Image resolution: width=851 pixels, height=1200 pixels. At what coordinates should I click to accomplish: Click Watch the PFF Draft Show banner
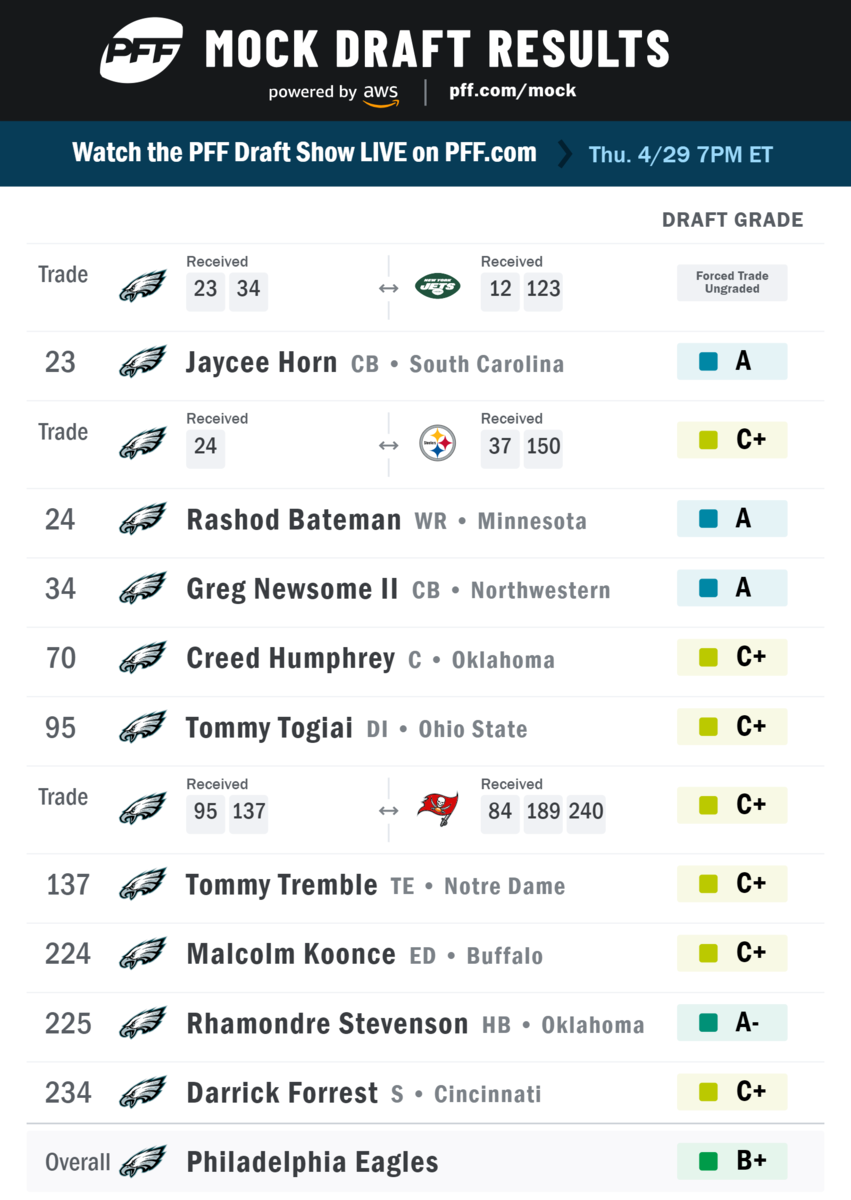[425, 154]
